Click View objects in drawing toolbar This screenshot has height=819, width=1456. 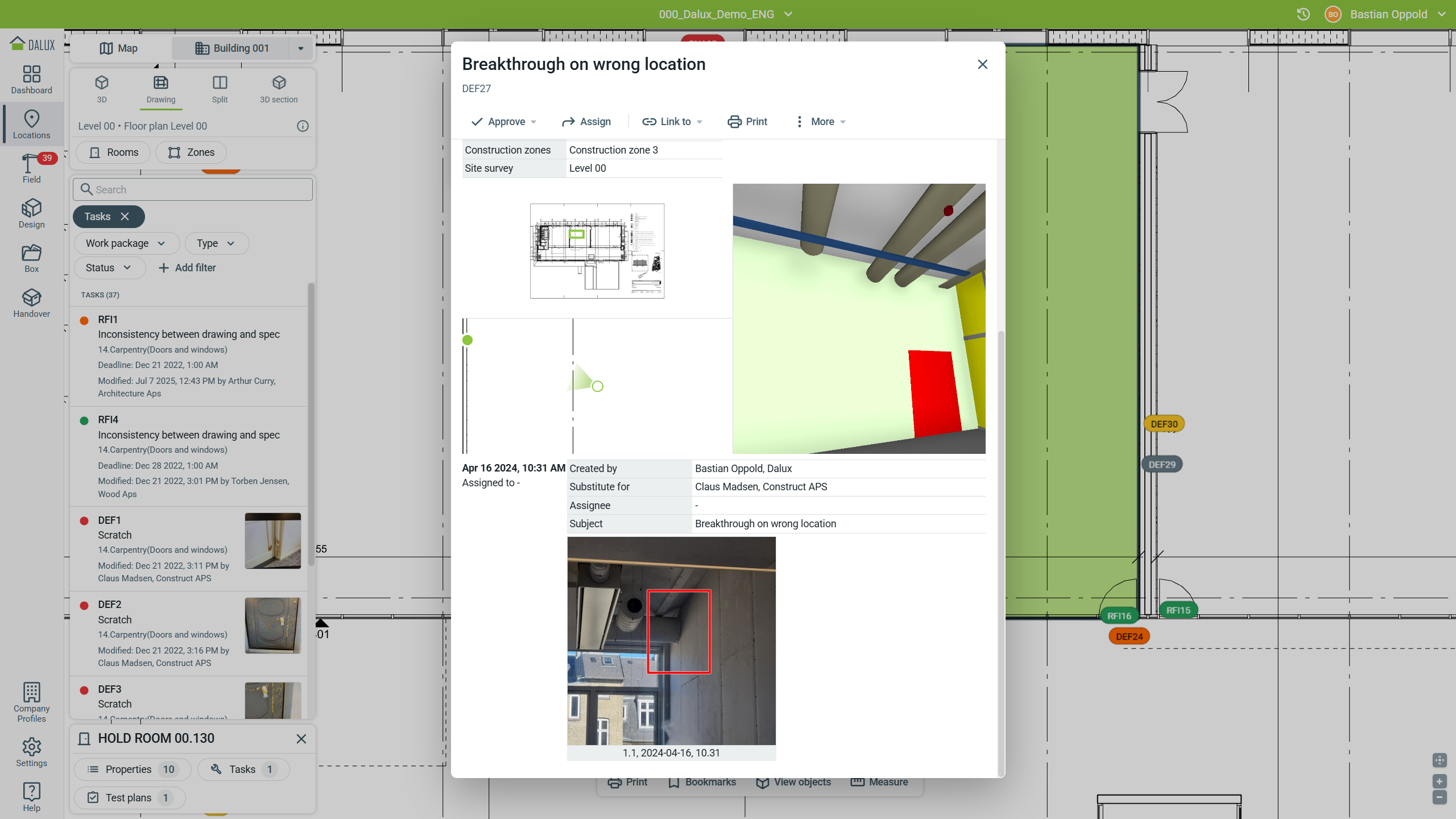pos(794,782)
